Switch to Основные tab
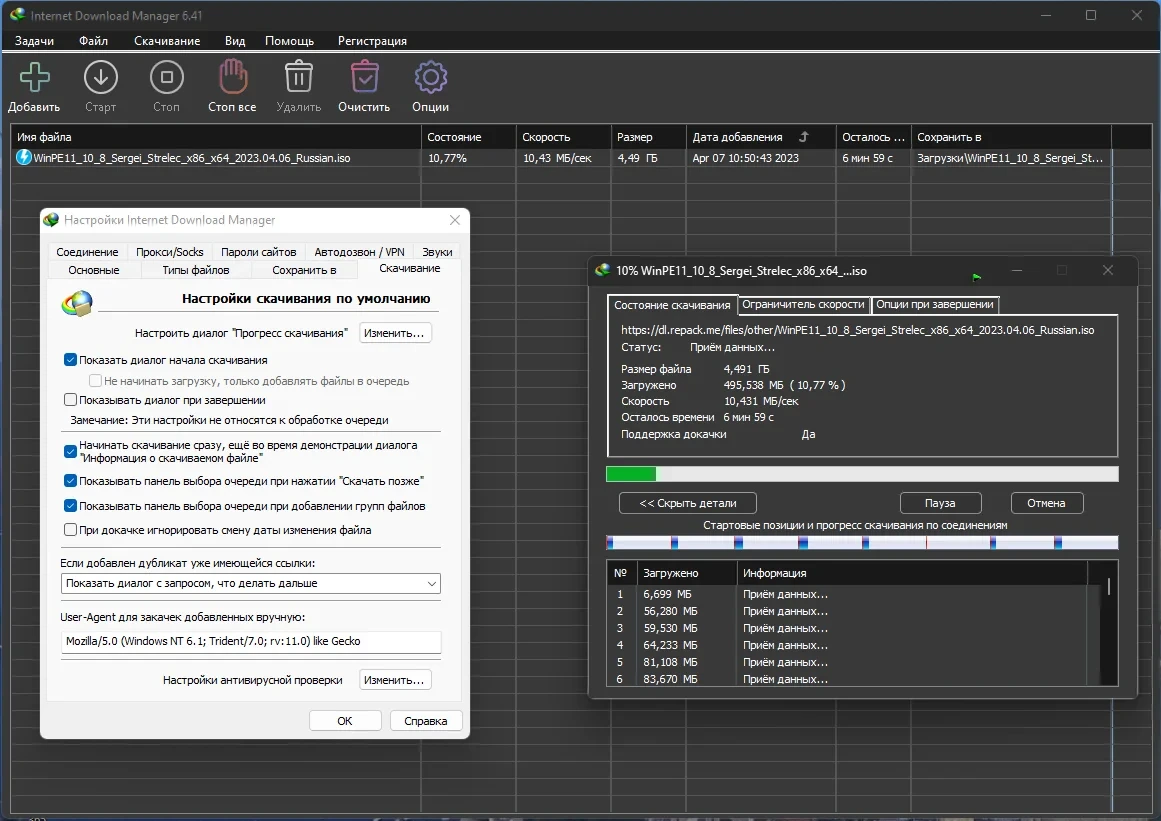This screenshot has height=821, width=1161. click(x=94, y=270)
